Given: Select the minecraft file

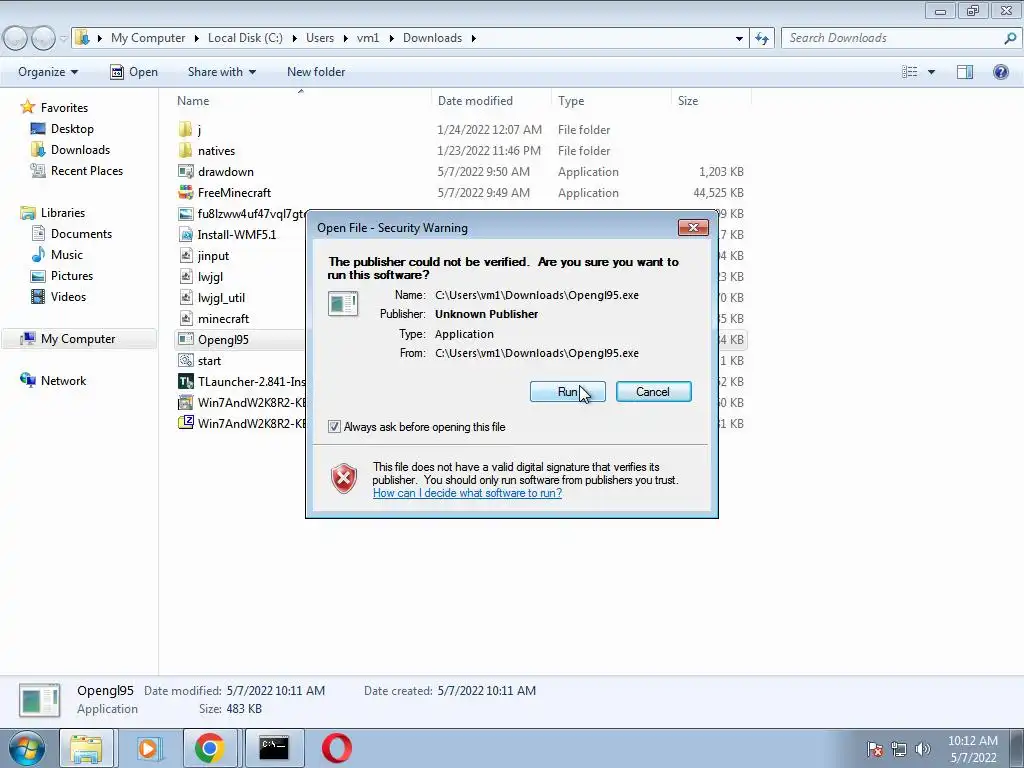Looking at the screenshot, I should (223, 319).
